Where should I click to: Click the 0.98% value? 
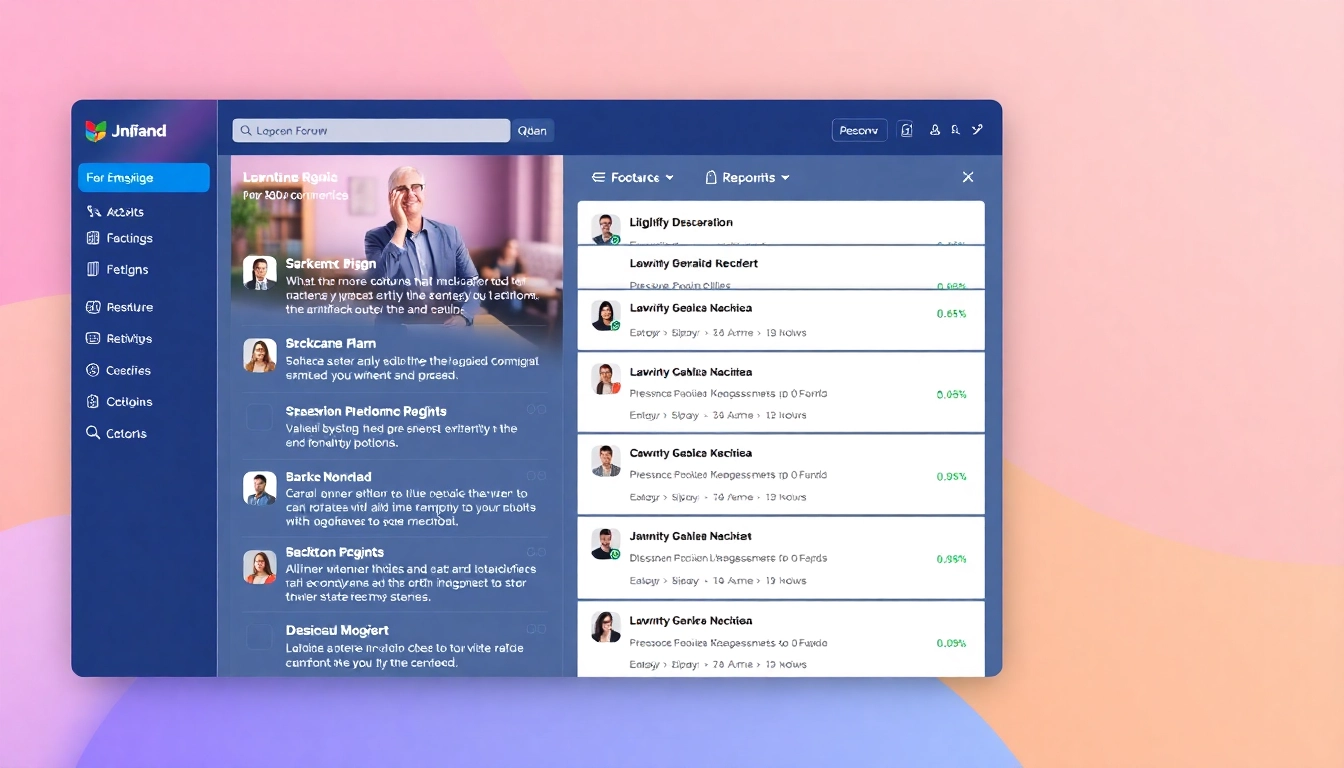951,559
